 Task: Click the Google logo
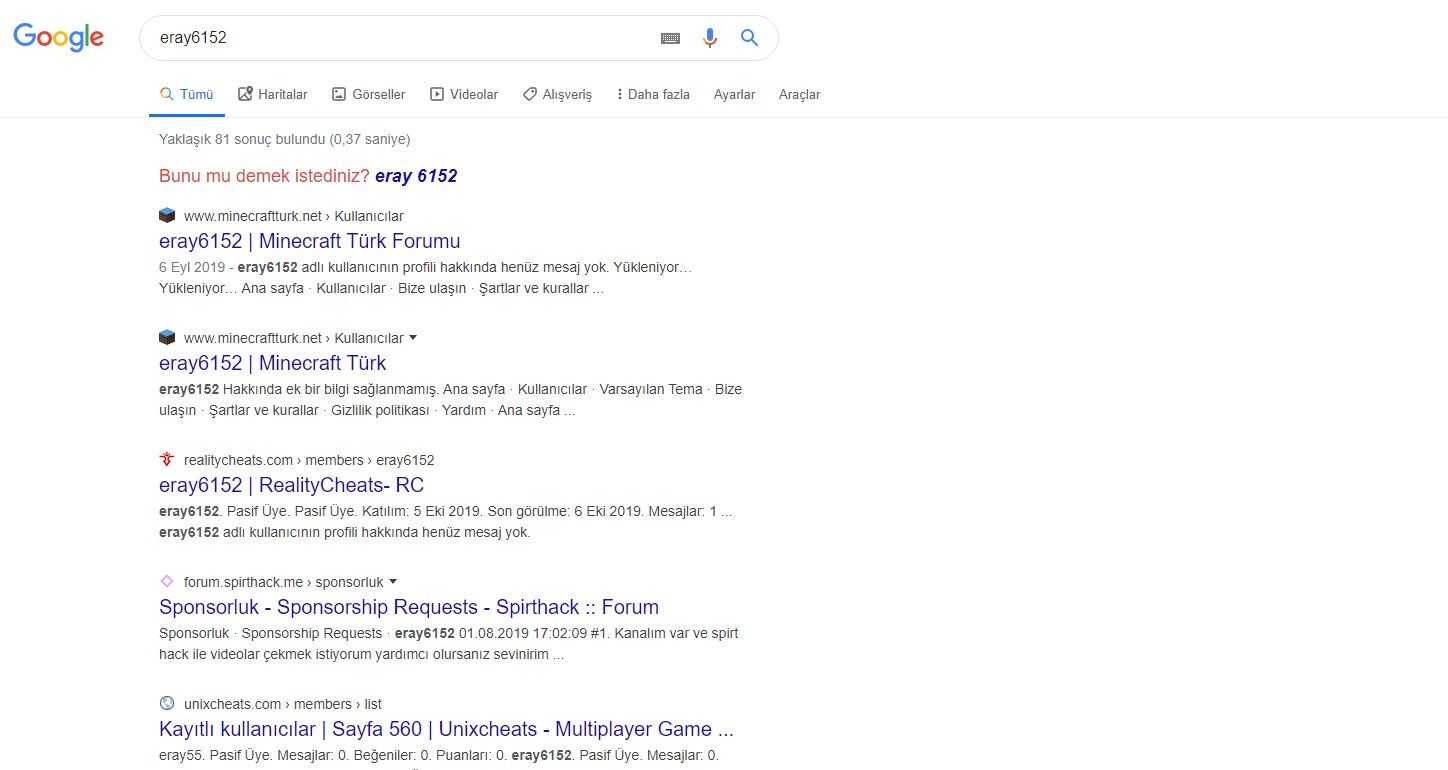(58, 37)
